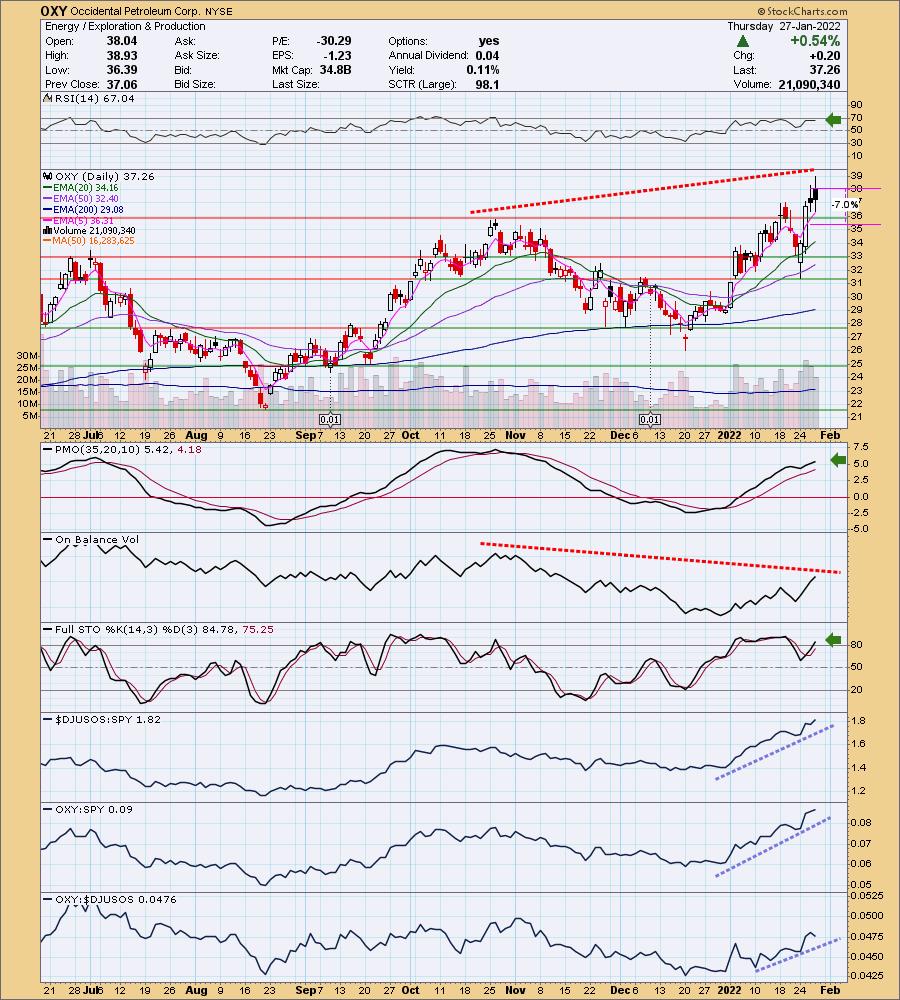Click the 30M label on volume axis
The image size is (900, 1000).
tap(27, 355)
